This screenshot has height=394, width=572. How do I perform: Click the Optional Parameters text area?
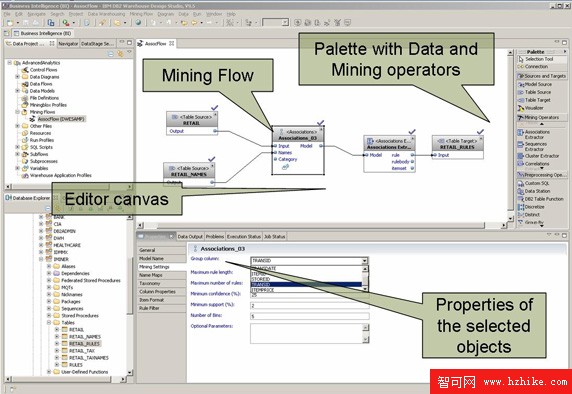pos(310,333)
